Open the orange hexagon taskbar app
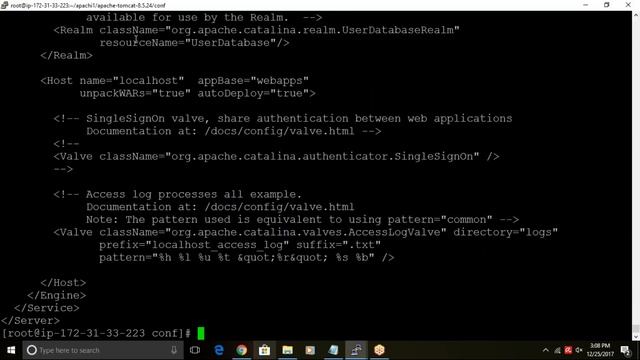 379,350
